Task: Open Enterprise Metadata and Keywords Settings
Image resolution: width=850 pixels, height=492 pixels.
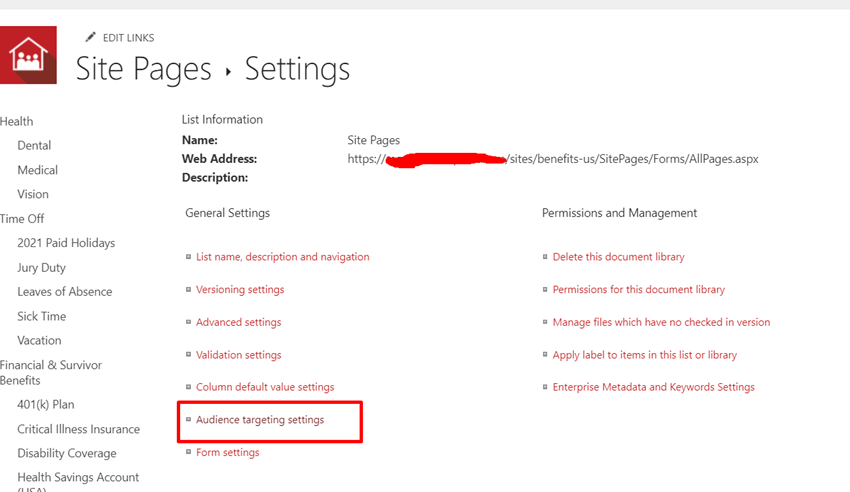Action: tap(653, 387)
